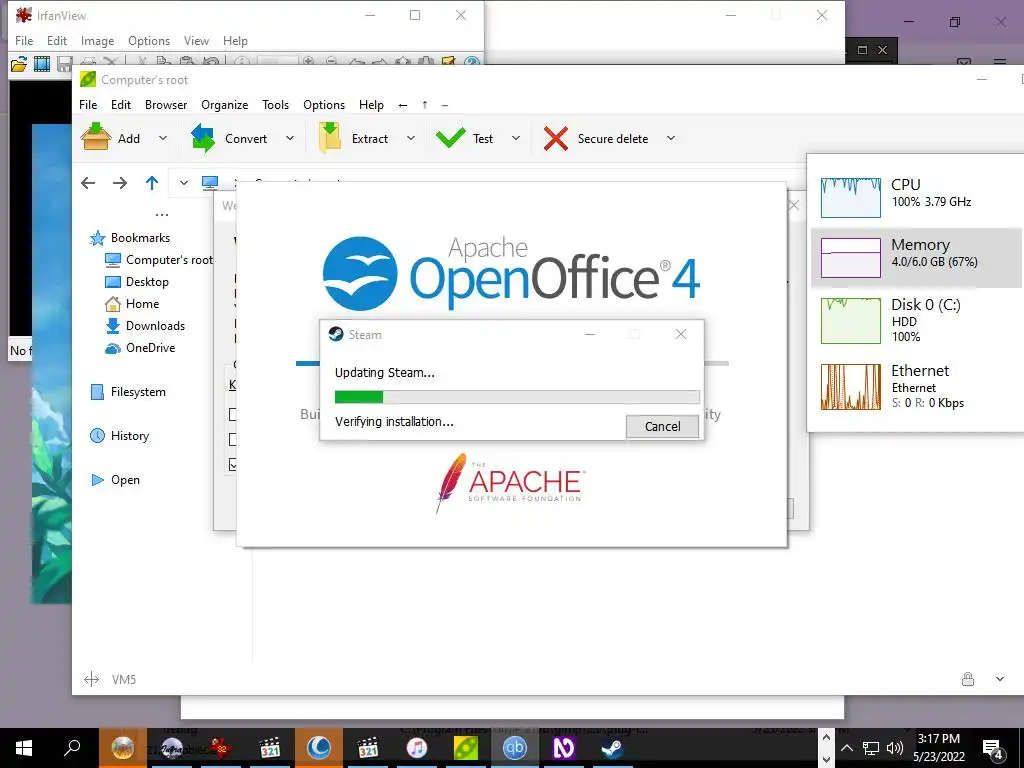Open the navigation history dropdown chevron in PeaZip
The image size is (1024, 768).
(x=184, y=183)
